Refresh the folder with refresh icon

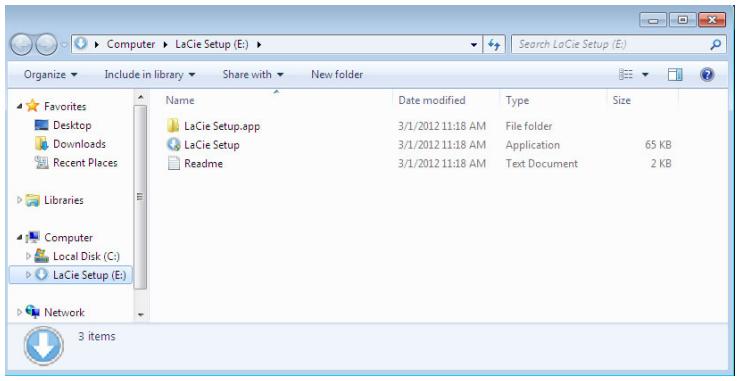pyautogui.click(x=494, y=44)
